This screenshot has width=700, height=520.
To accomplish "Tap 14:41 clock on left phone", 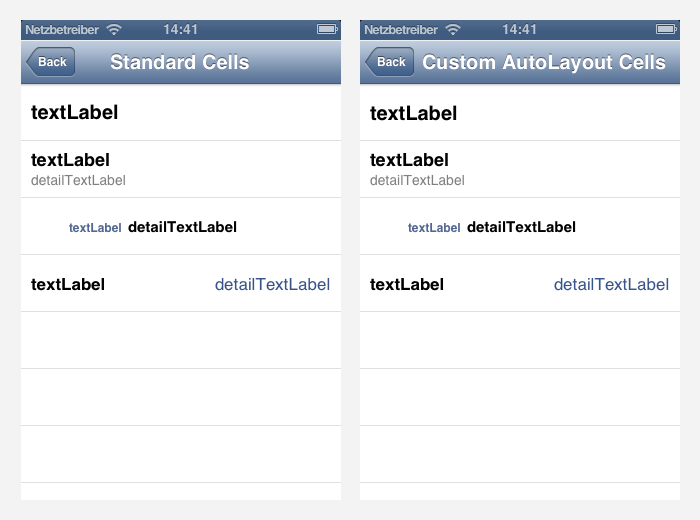I will 181,30.
